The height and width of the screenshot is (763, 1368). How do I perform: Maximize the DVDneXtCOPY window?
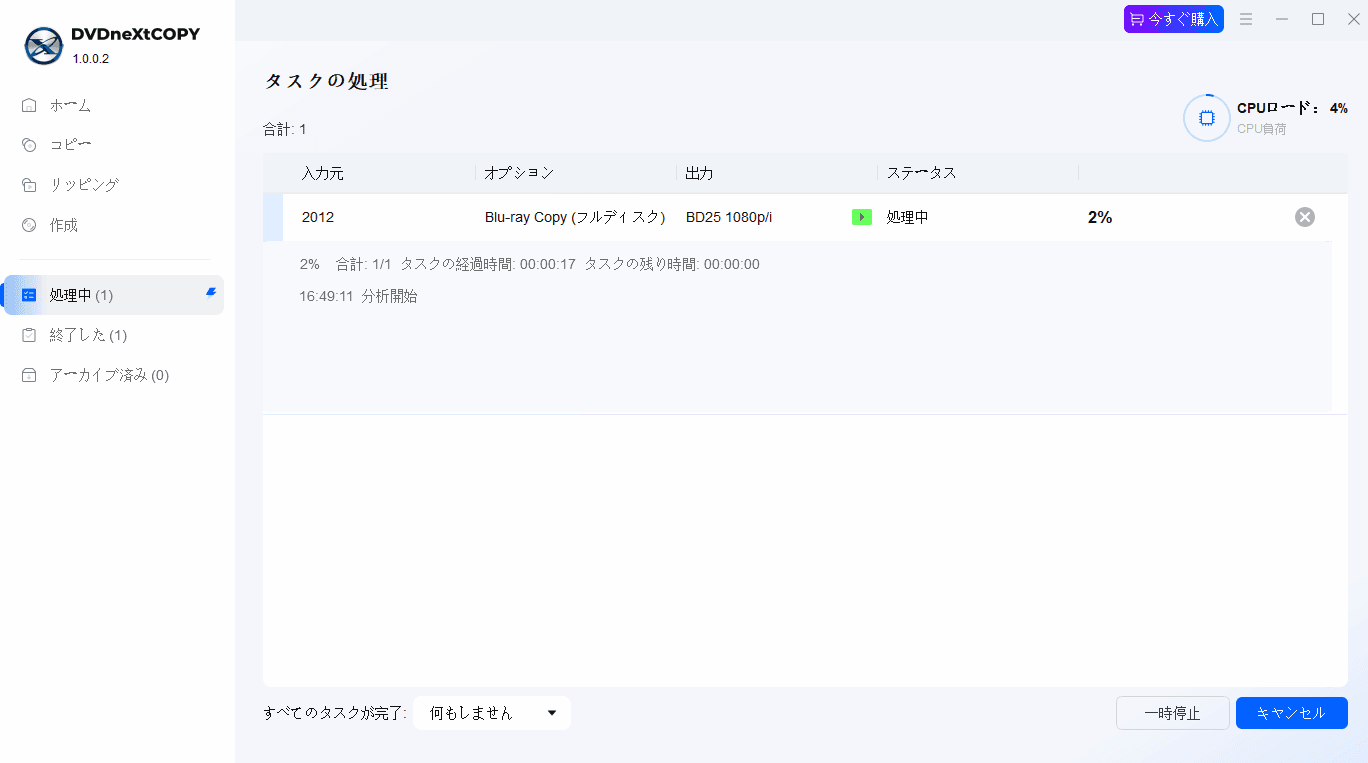coord(1318,19)
